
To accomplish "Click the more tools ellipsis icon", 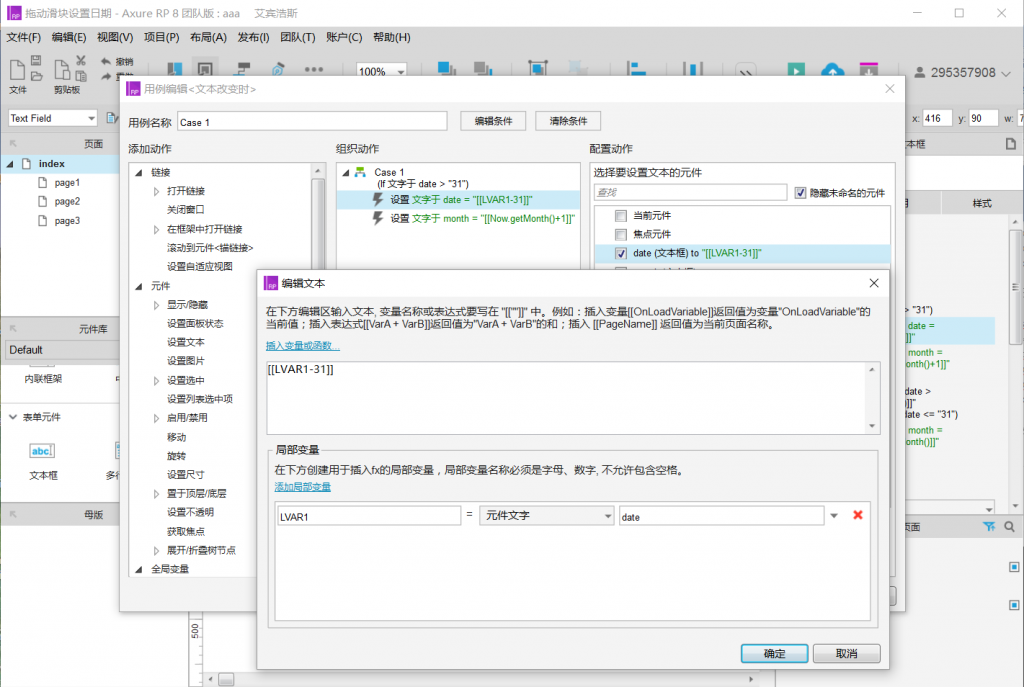I will point(313,69).
